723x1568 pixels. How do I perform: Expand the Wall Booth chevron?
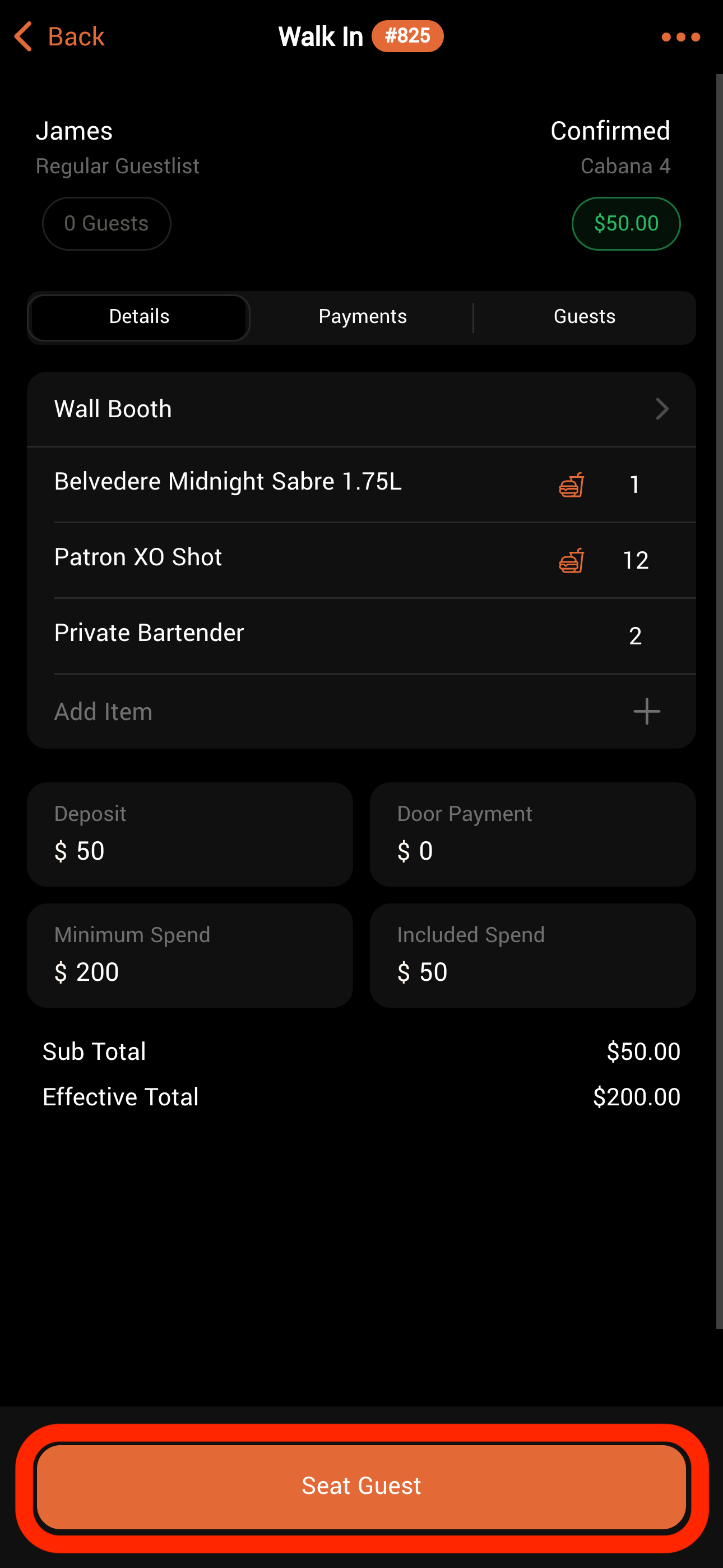pos(662,409)
